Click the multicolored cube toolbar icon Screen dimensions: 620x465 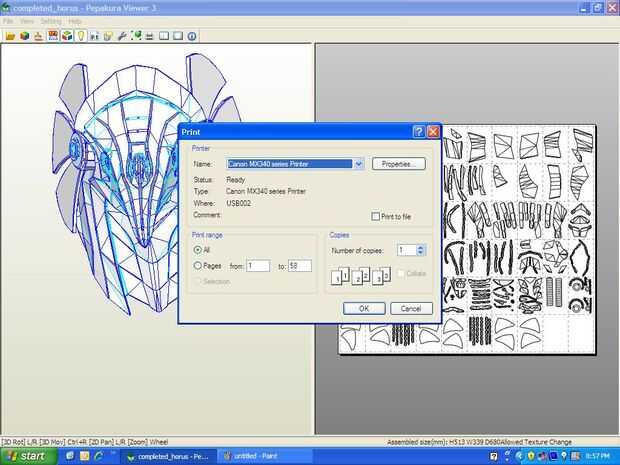point(25,36)
